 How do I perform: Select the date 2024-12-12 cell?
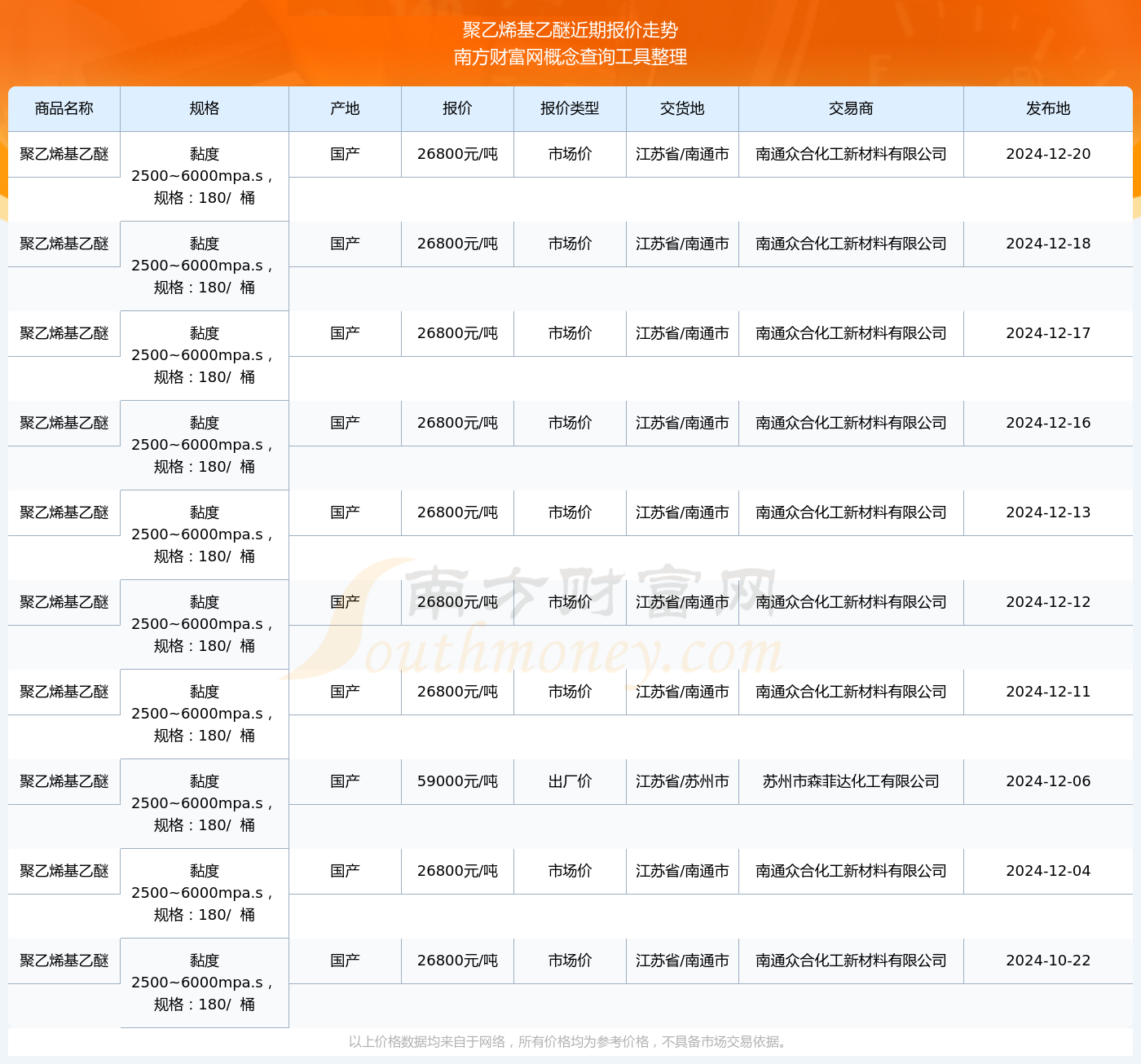point(1048,602)
